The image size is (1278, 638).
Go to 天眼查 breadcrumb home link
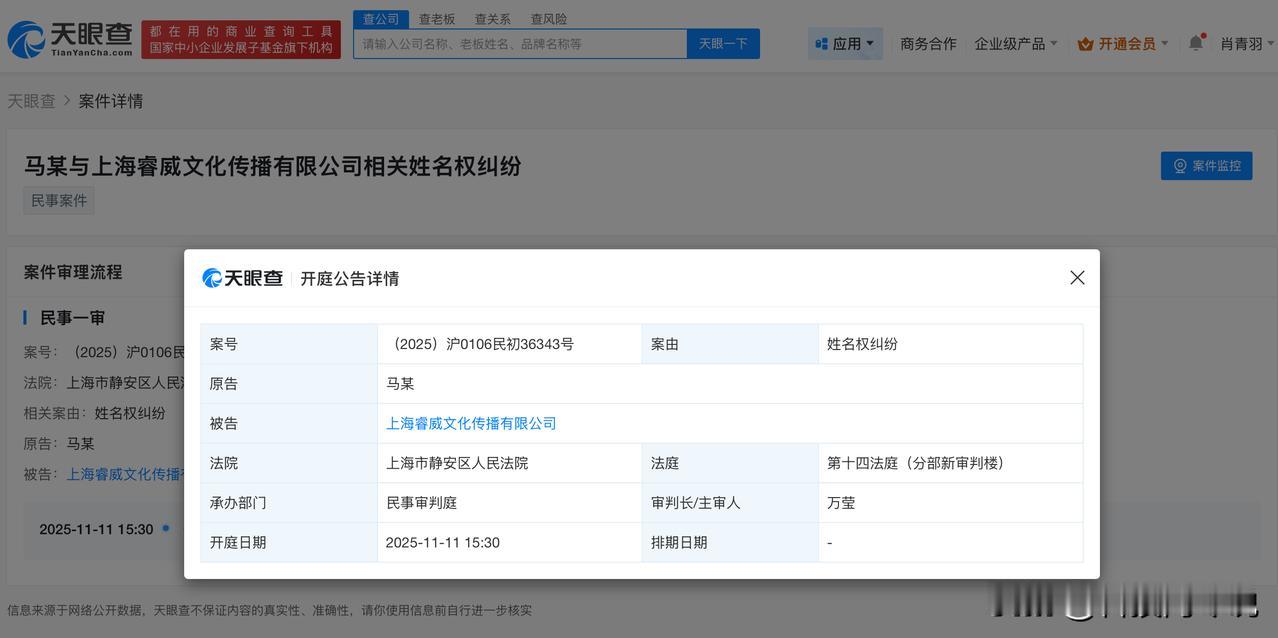31,101
